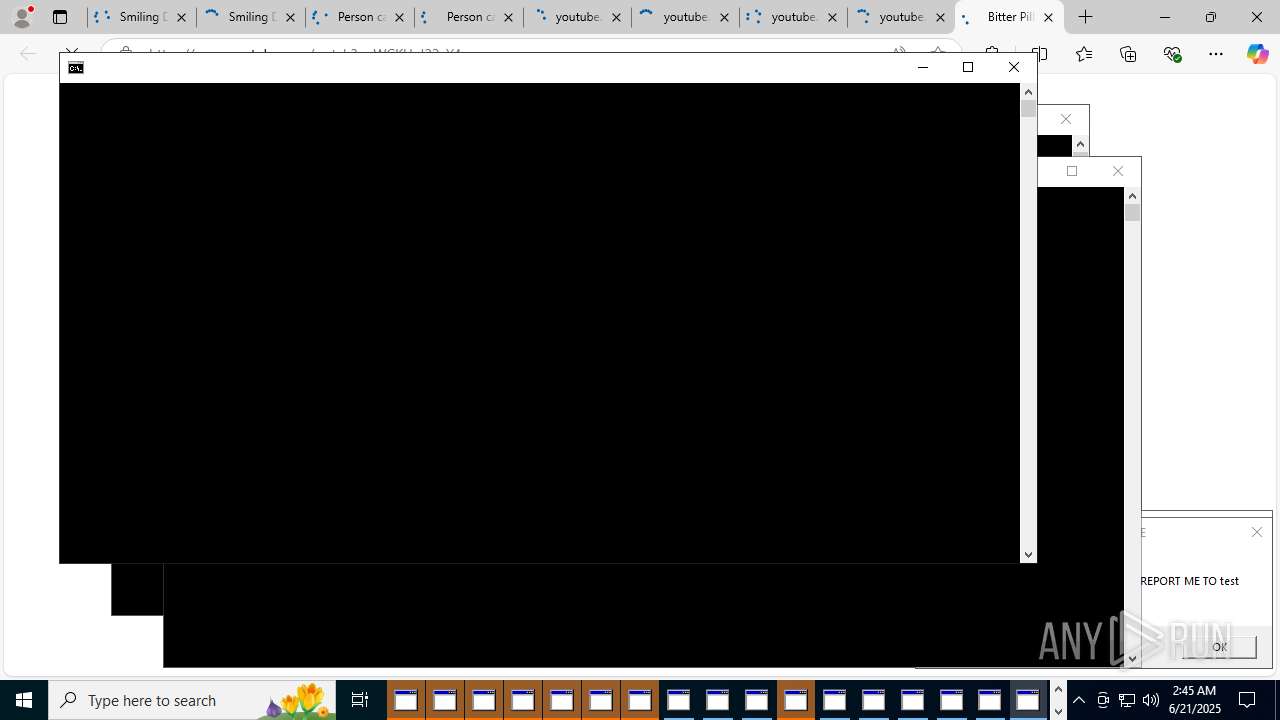The height and width of the screenshot is (720, 1280).
Task: Open Task View on the taskbar
Action: [360, 700]
